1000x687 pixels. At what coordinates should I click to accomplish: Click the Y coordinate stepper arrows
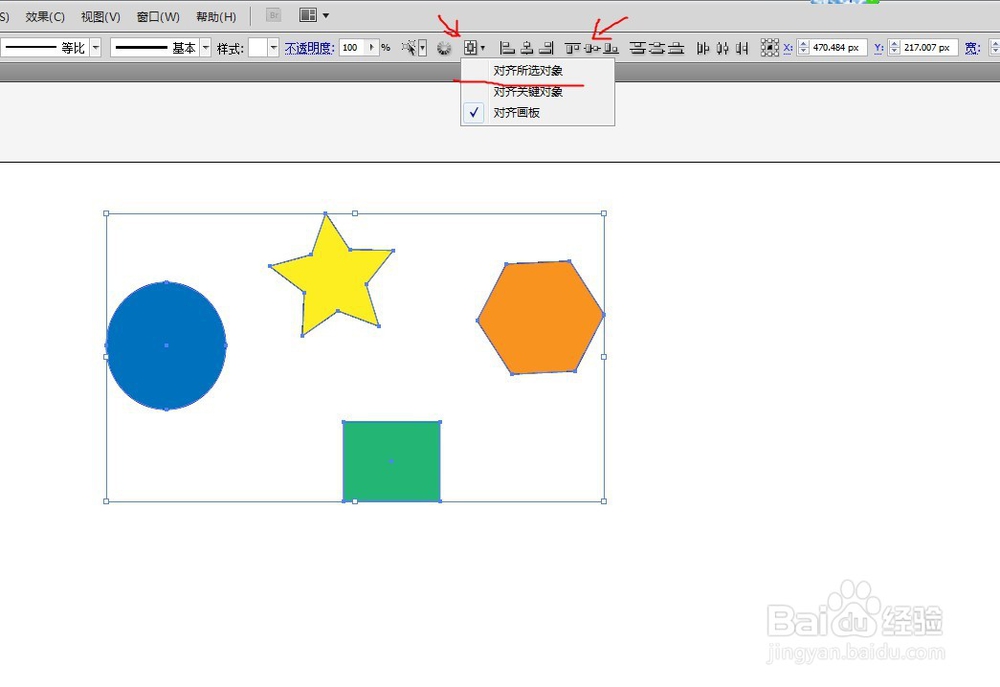click(895, 47)
